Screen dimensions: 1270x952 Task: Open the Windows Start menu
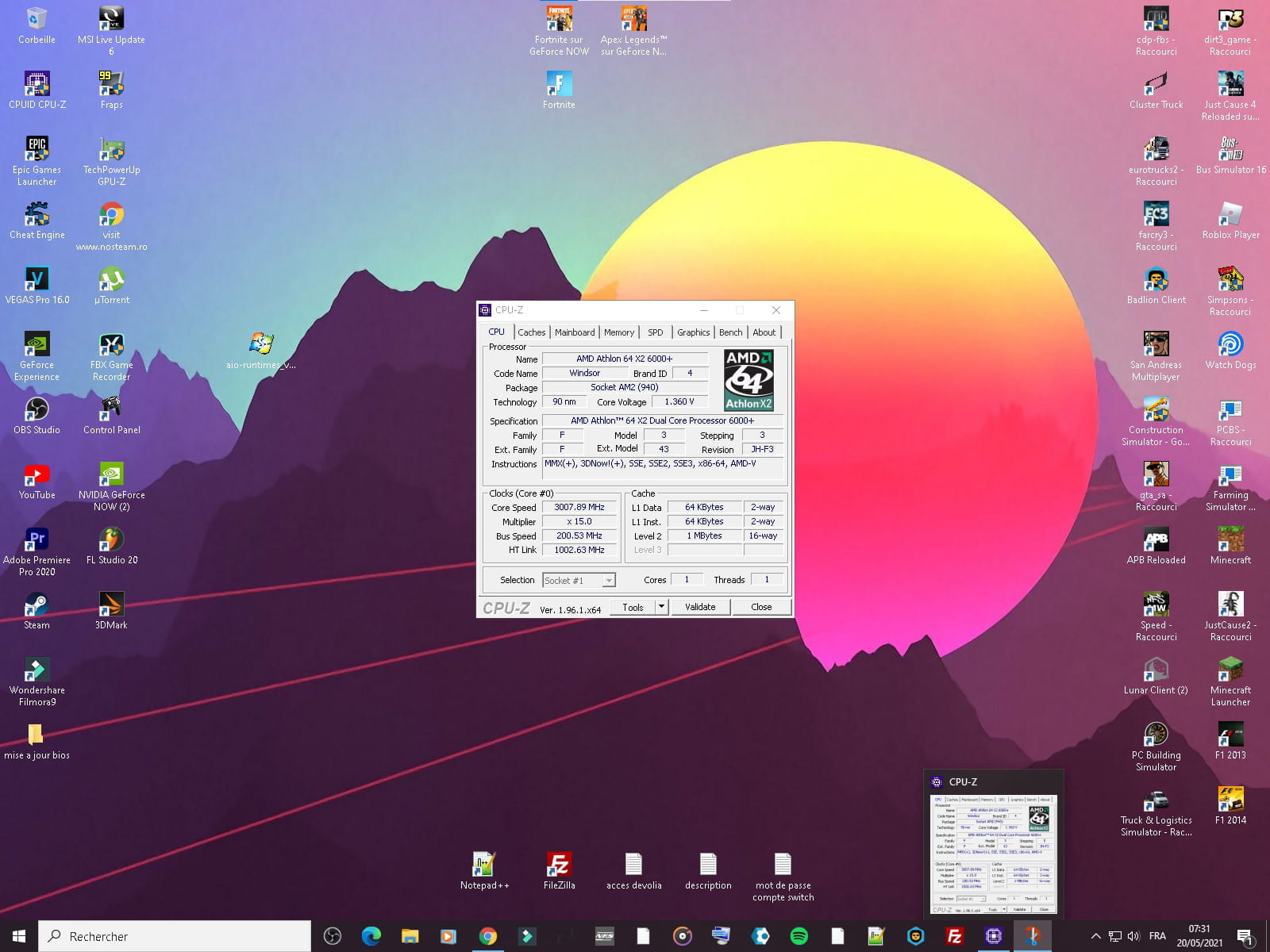[19, 936]
